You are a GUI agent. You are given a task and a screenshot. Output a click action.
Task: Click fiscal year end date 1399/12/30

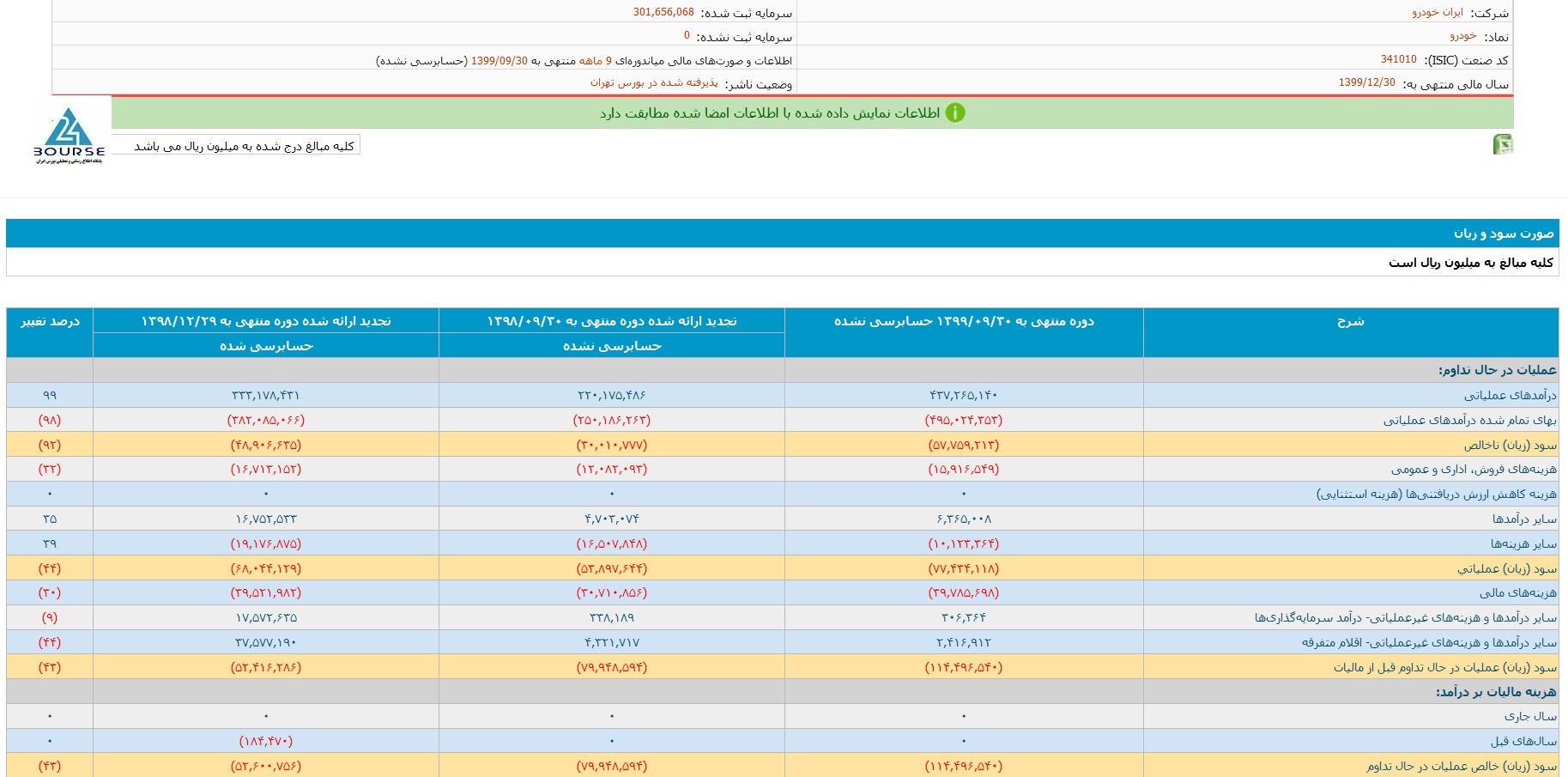click(x=1366, y=82)
